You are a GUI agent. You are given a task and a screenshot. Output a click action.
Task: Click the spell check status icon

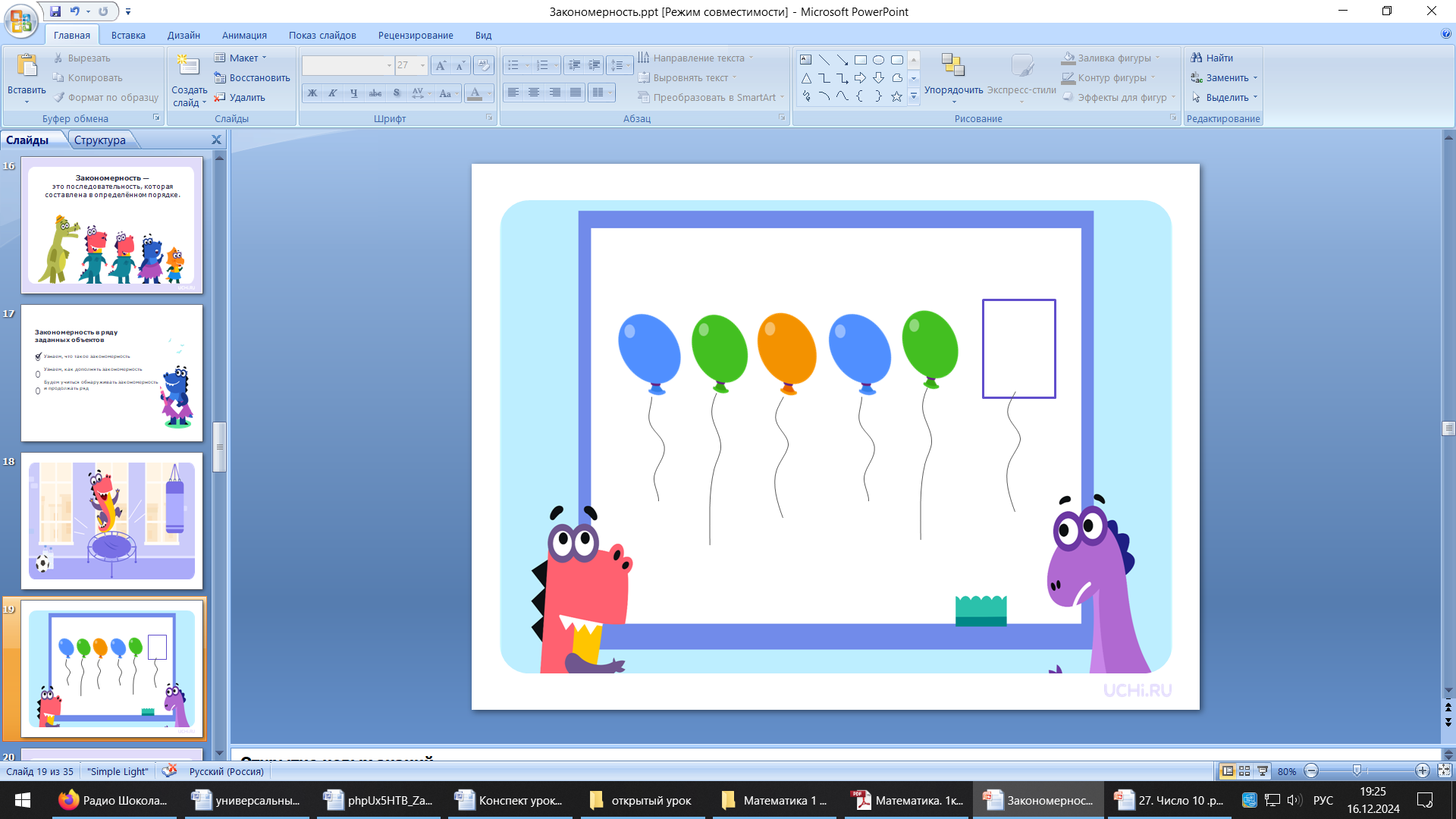170,771
